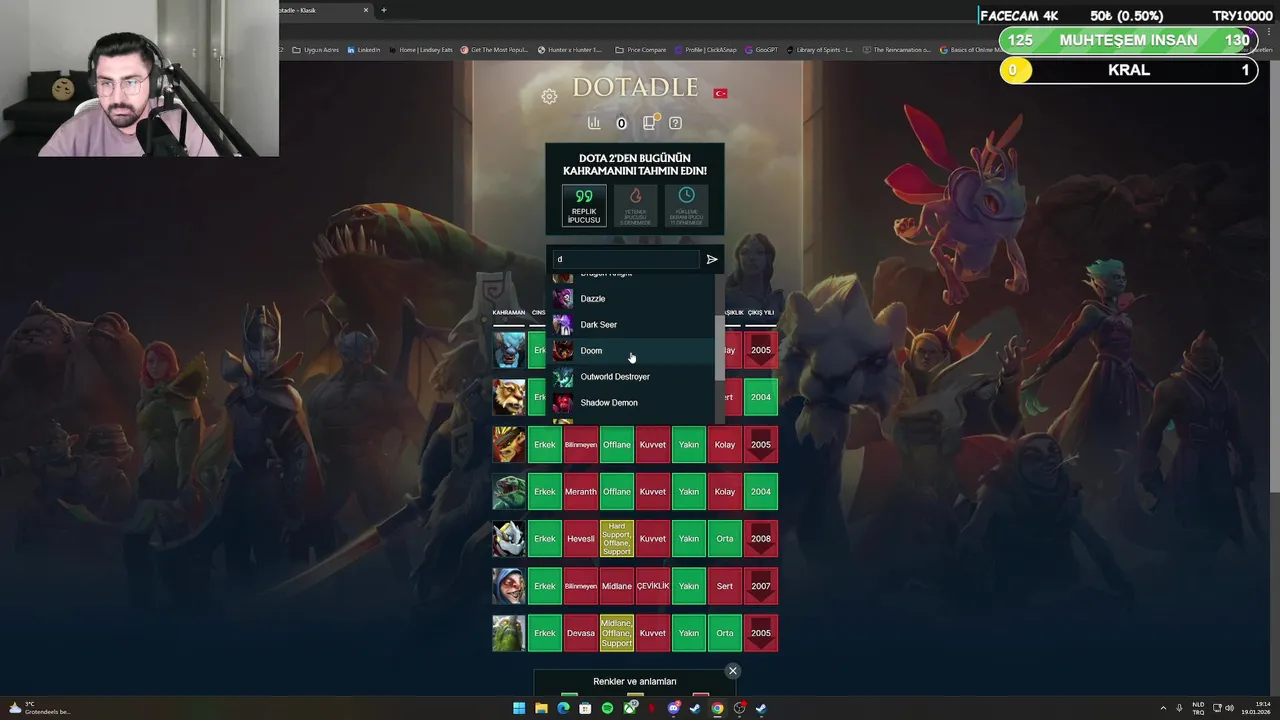This screenshot has width=1280, height=720.
Task: Open the Hunter x Hunter bookmark
Action: tap(570, 49)
